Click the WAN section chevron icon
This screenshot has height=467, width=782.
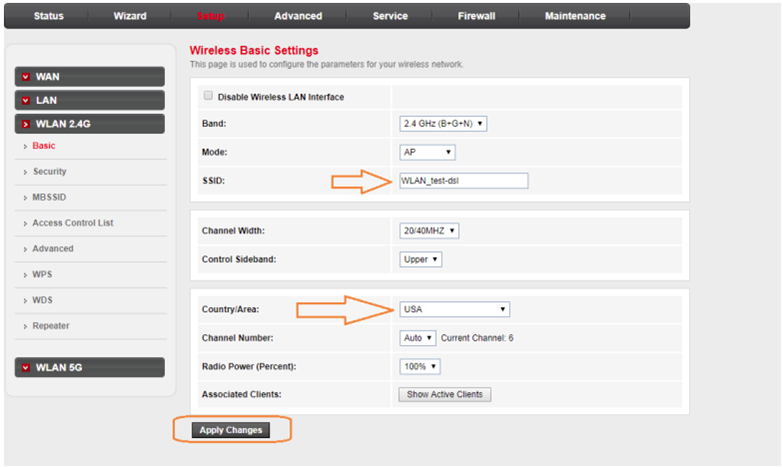click(25, 77)
